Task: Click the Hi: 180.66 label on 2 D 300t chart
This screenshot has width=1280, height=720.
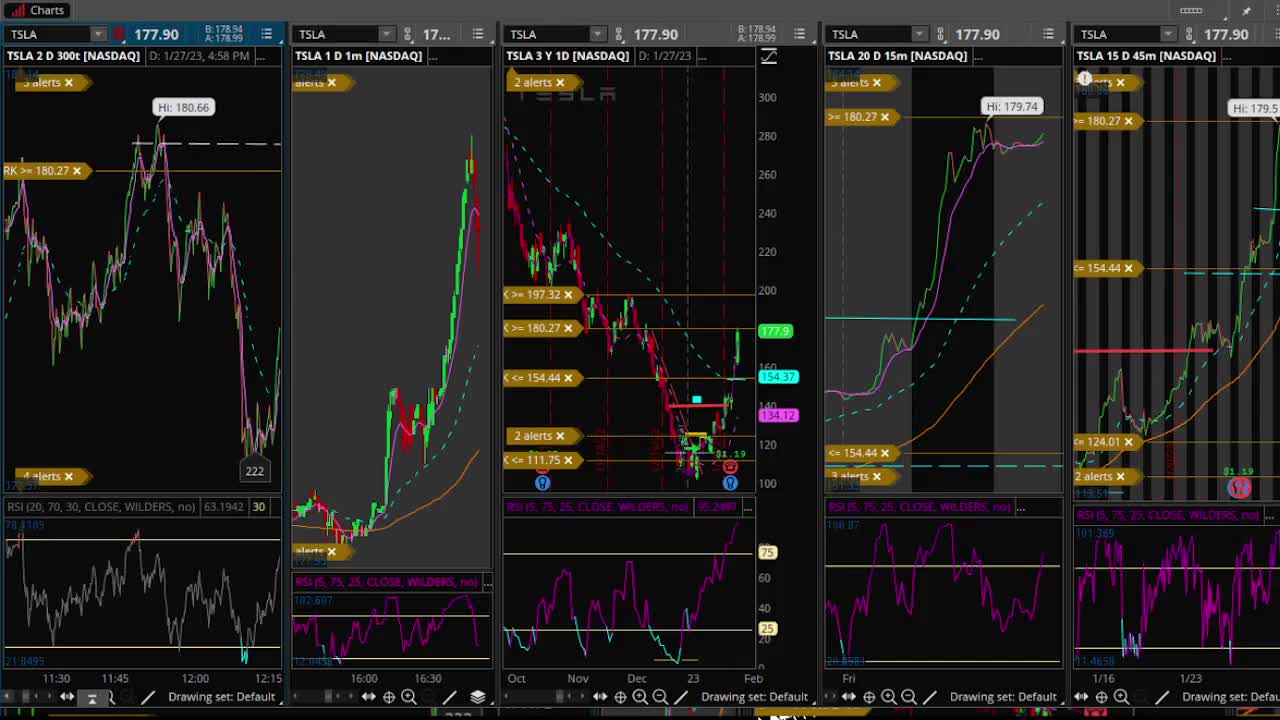Action: pos(184,107)
